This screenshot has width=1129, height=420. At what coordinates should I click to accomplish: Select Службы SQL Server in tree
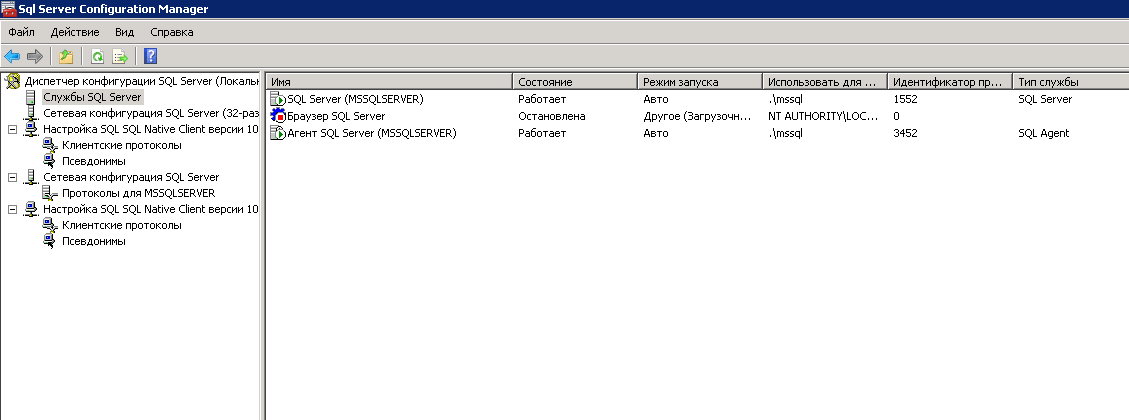pos(92,97)
